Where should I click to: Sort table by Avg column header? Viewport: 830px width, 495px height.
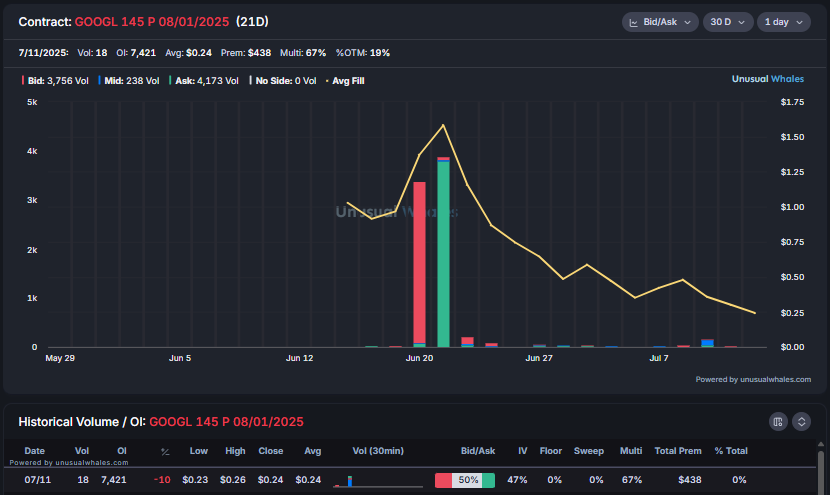(312, 451)
